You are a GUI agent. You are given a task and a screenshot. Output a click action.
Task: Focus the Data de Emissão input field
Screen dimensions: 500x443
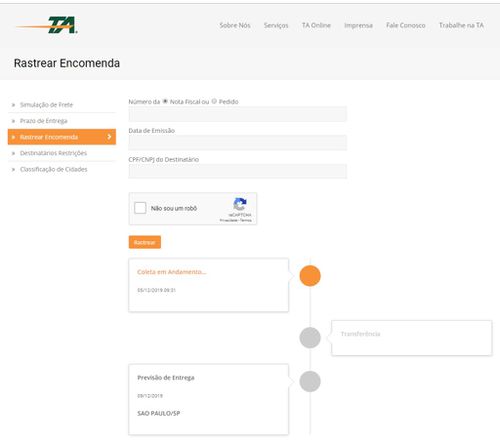click(x=238, y=143)
